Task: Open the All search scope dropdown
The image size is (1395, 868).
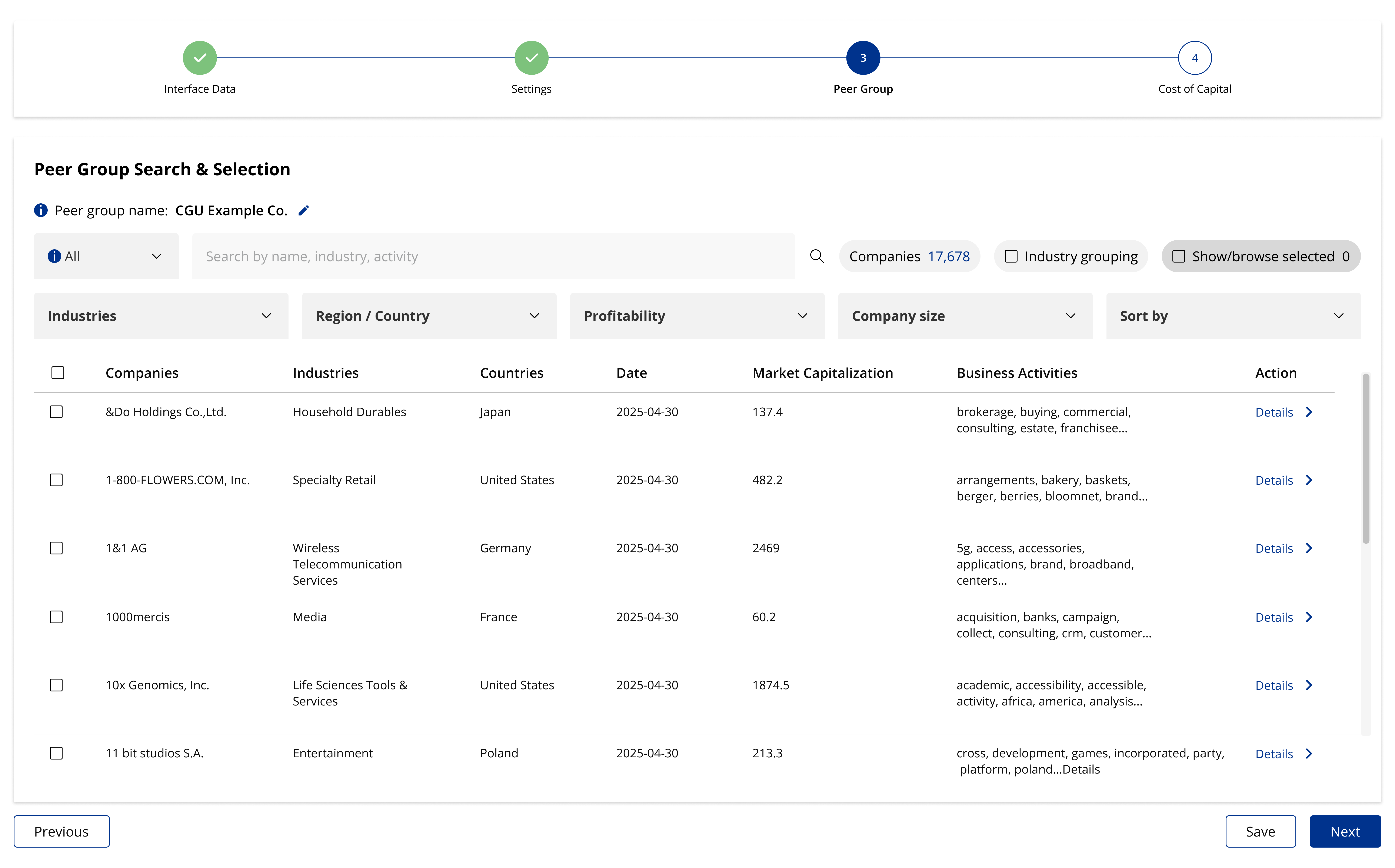Action: tap(106, 256)
